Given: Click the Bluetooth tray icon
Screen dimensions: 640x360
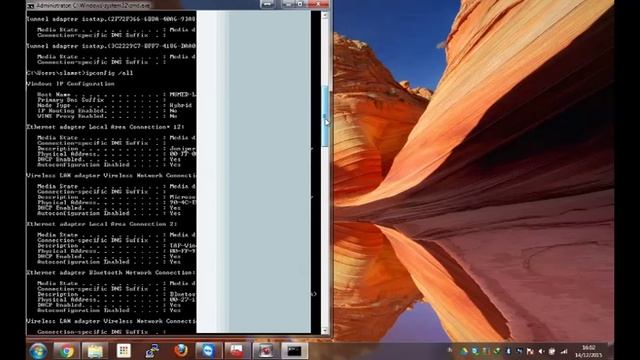Looking at the screenshot, I should click(509, 351).
